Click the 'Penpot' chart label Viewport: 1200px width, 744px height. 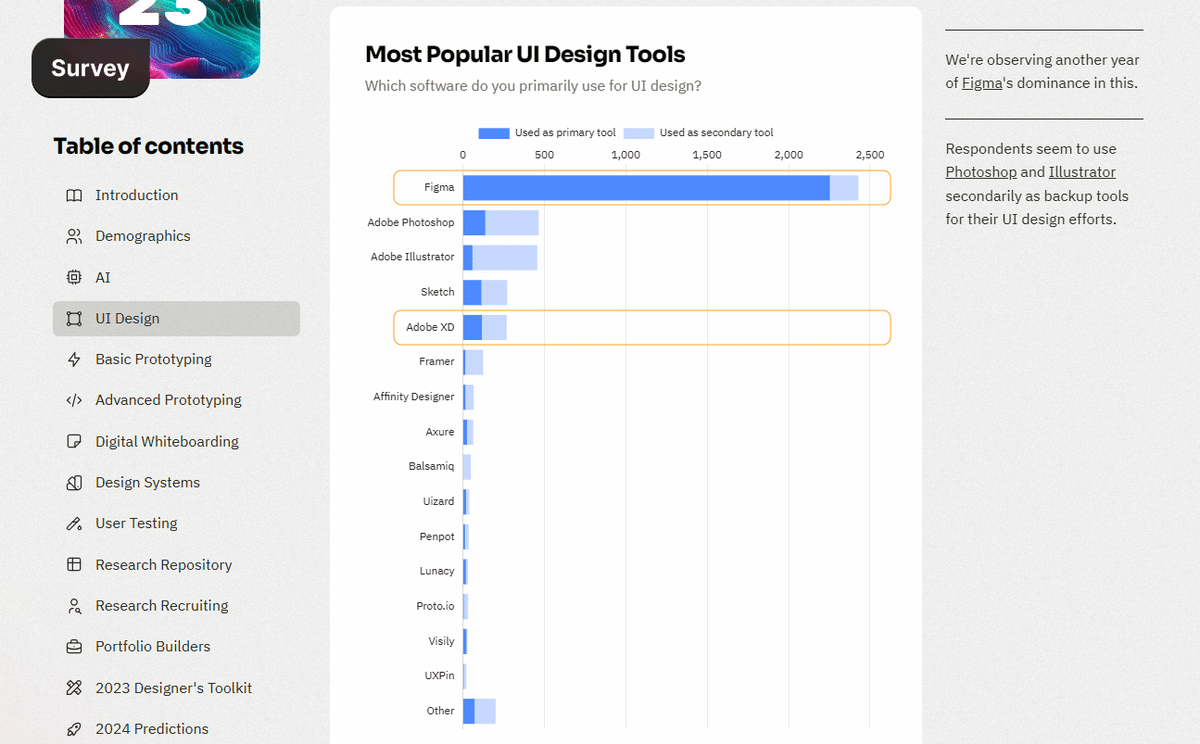(x=437, y=537)
